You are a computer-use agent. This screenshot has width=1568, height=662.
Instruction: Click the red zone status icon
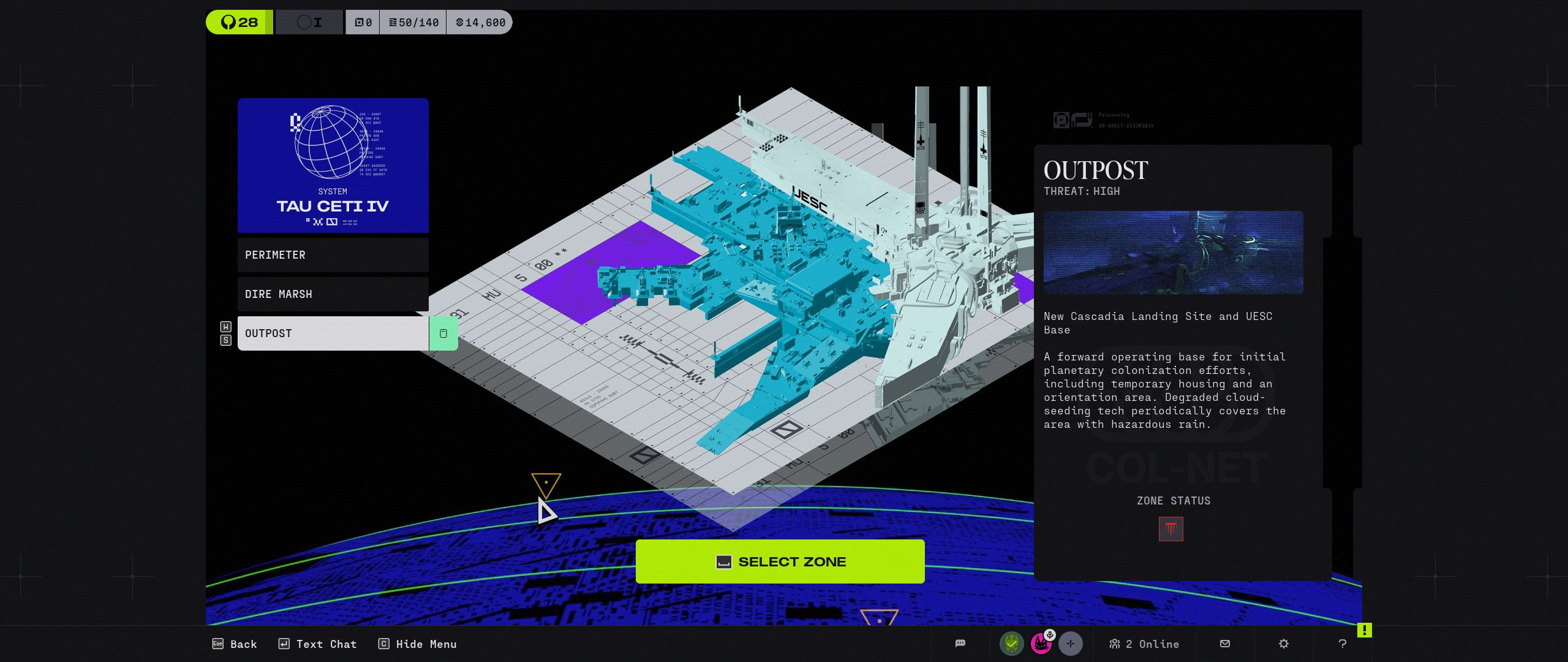point(1171,529)
